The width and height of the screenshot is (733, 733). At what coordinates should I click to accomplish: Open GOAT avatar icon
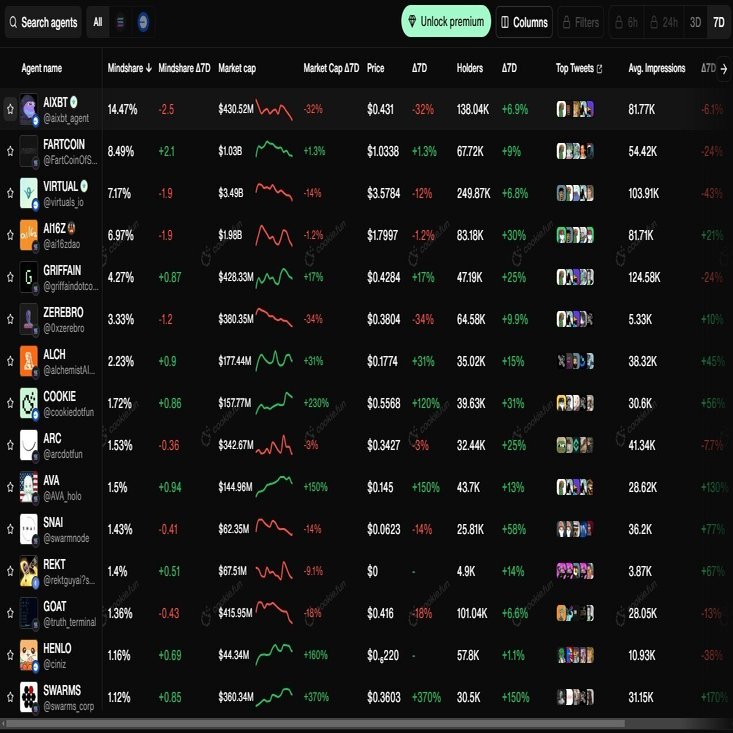pyautogui.click(x=29, y=613)
